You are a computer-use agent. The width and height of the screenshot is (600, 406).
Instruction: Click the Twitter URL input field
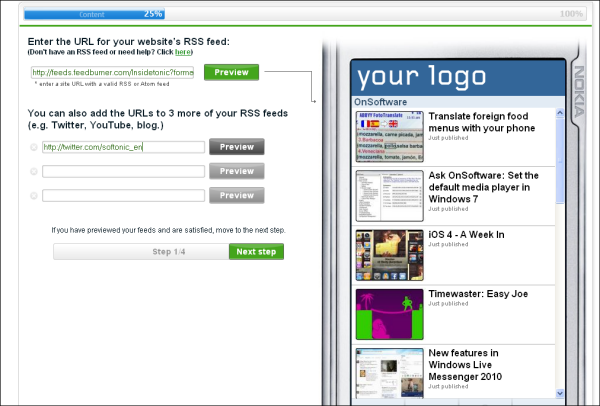coord(122,147)
